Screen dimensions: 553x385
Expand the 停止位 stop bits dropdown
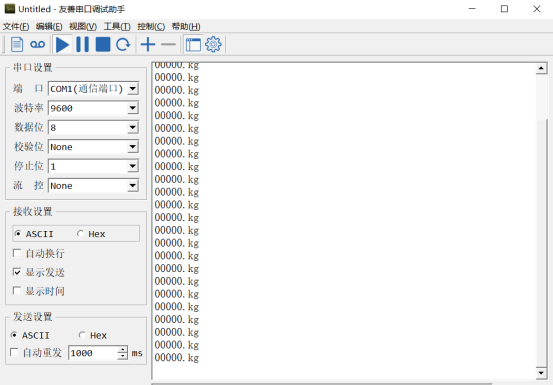click(133, 166)
